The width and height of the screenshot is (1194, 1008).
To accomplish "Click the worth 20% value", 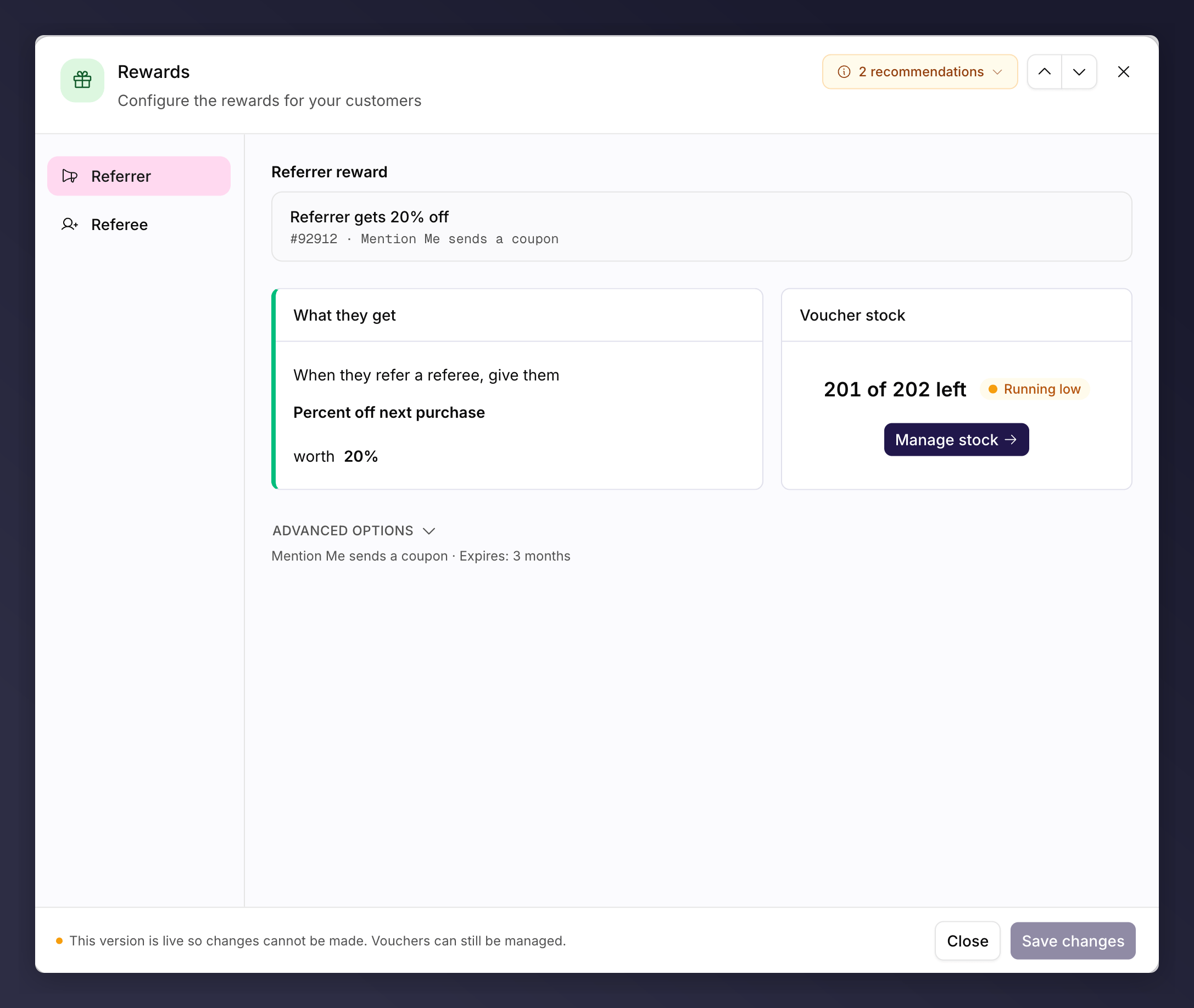I will 361,457.
